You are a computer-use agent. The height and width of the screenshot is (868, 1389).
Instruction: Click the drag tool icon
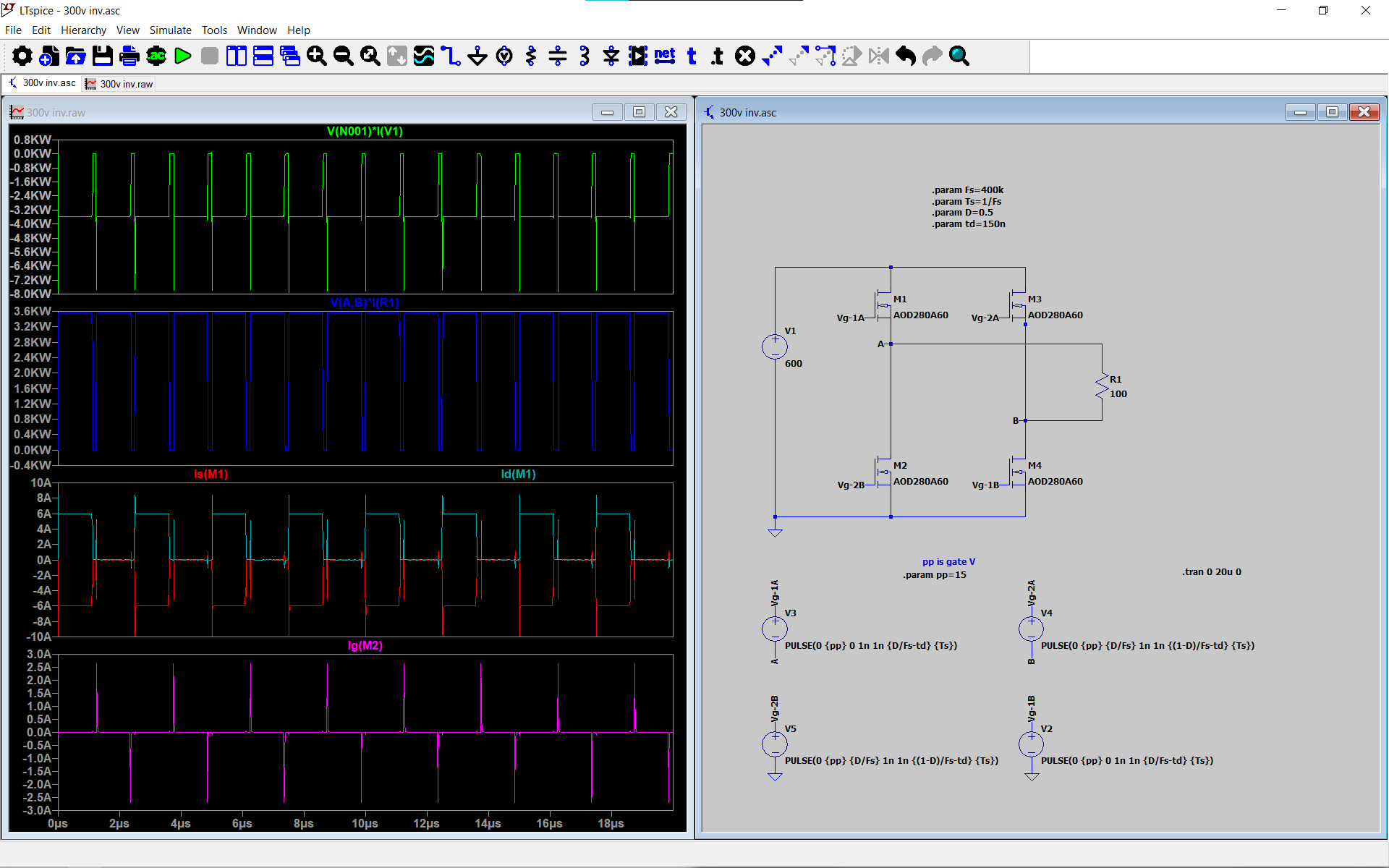coord(825,56)
